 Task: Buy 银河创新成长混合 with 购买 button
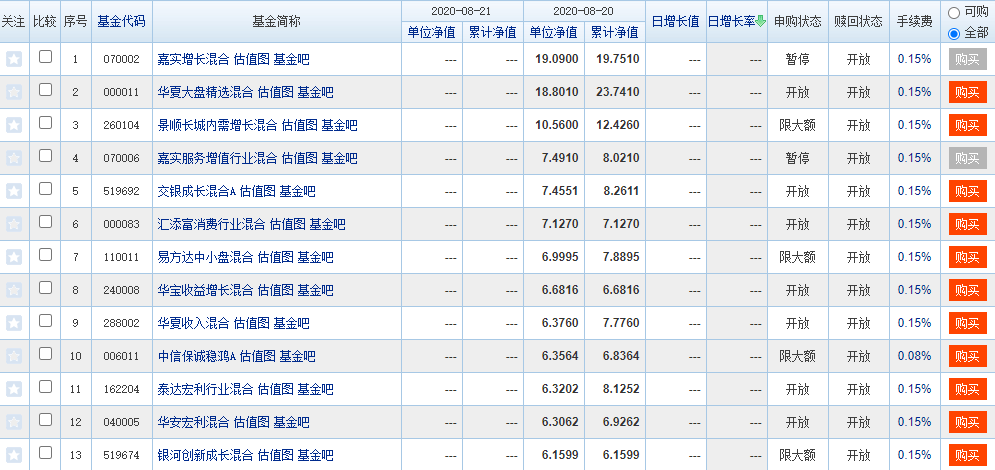click(968, 455)
